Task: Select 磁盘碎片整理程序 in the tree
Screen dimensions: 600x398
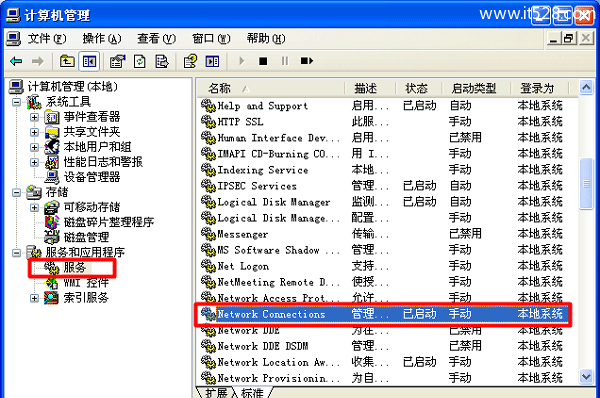Action: tap(109, 222)
